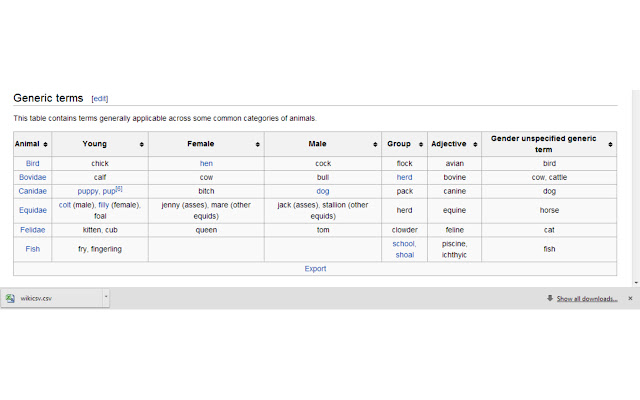Image resolution: width=640 pixels, height=400 pixels.
Task: Click the Export link below the table
Action: point(315,269)
